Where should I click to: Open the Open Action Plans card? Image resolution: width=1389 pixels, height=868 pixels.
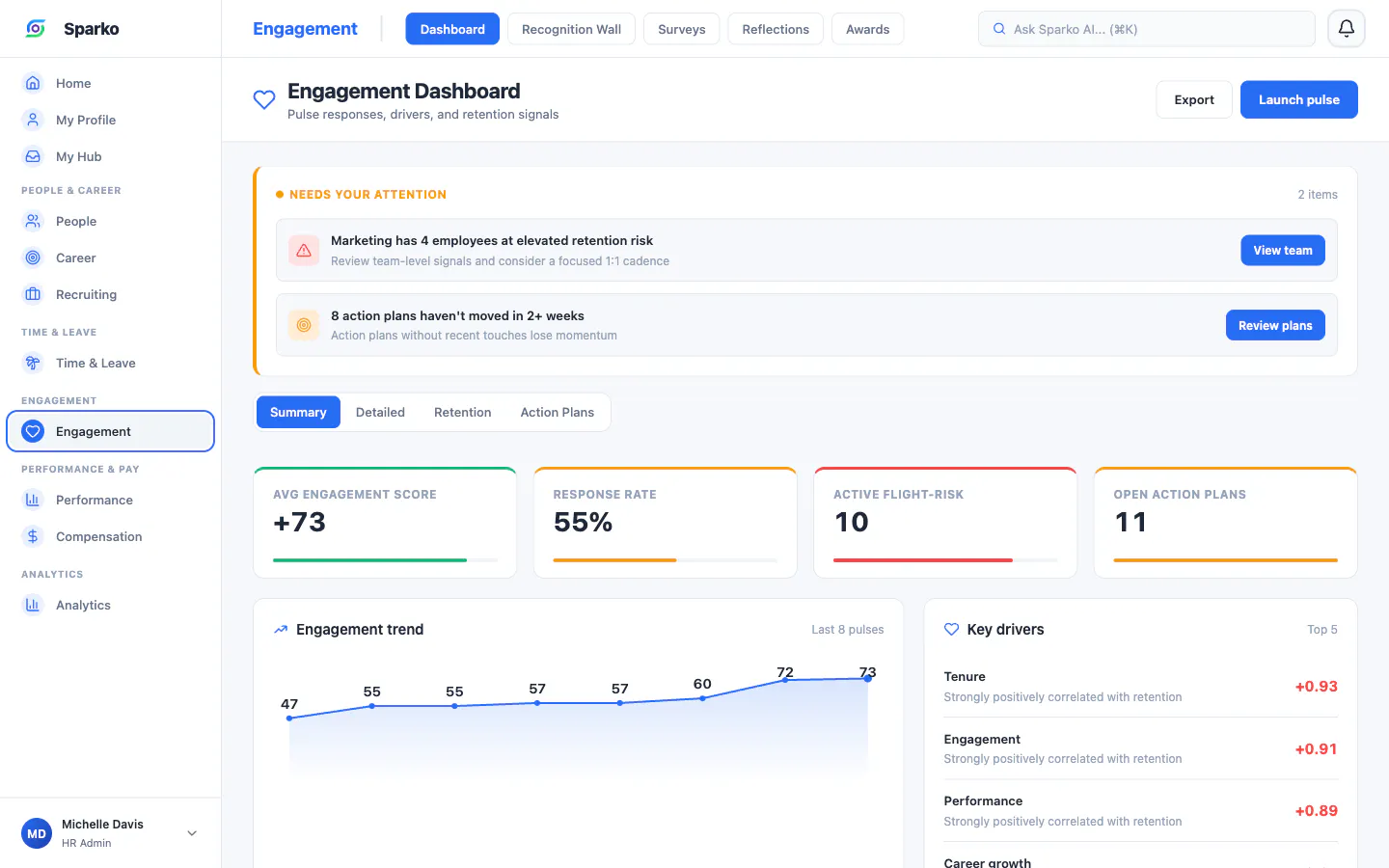pos(1226,523)
